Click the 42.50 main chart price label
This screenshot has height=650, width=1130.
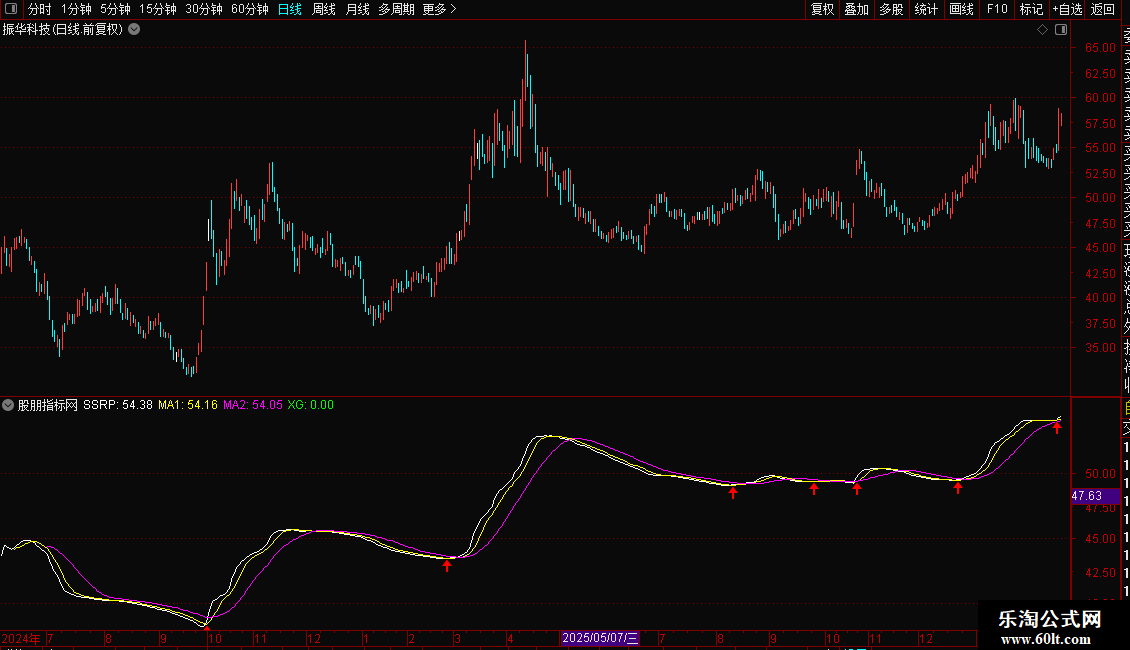point(1100,273)
